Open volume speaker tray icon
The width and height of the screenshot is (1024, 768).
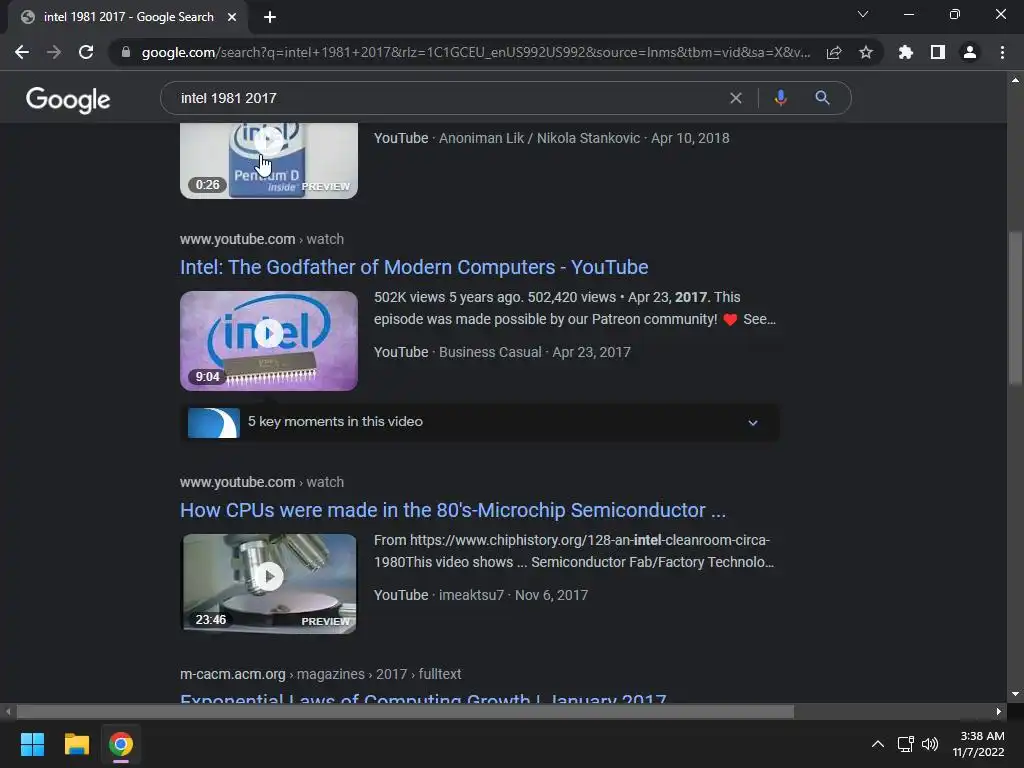(x=930, y=744)
